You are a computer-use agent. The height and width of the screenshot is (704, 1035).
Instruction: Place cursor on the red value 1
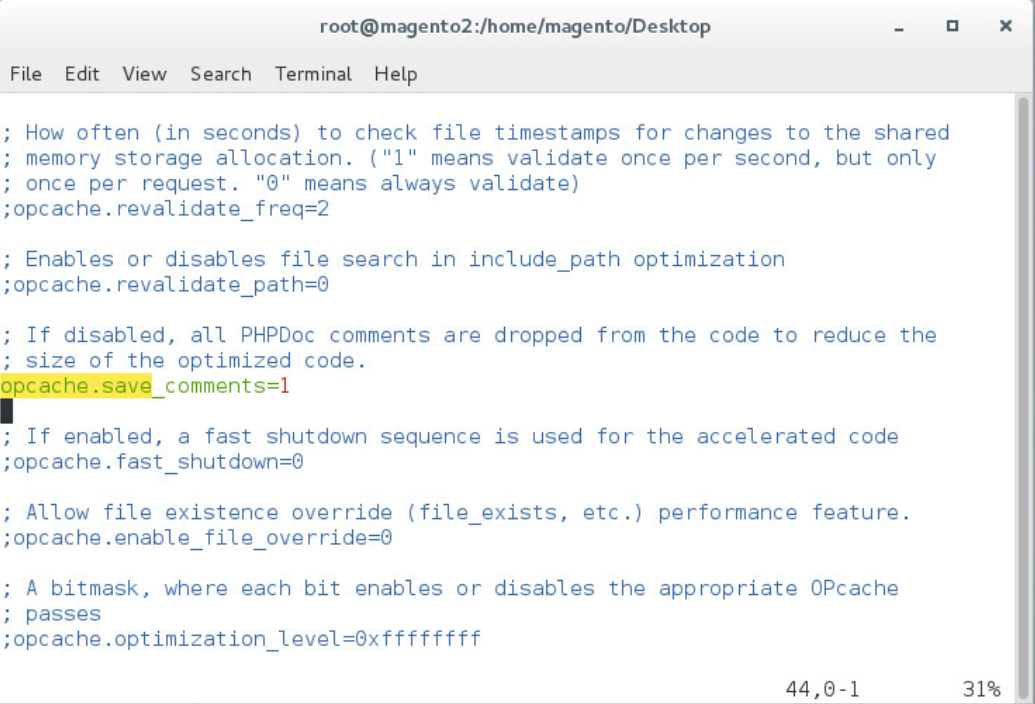coord(284,386)
